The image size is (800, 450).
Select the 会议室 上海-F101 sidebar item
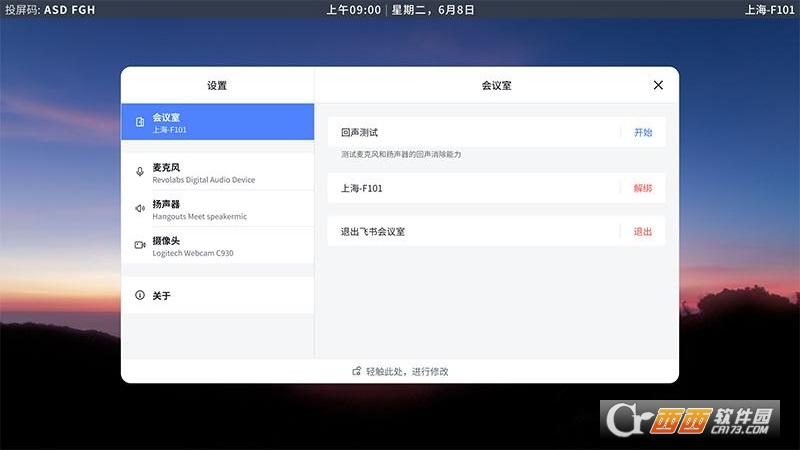pyautogui.click(x=218, y=123)
